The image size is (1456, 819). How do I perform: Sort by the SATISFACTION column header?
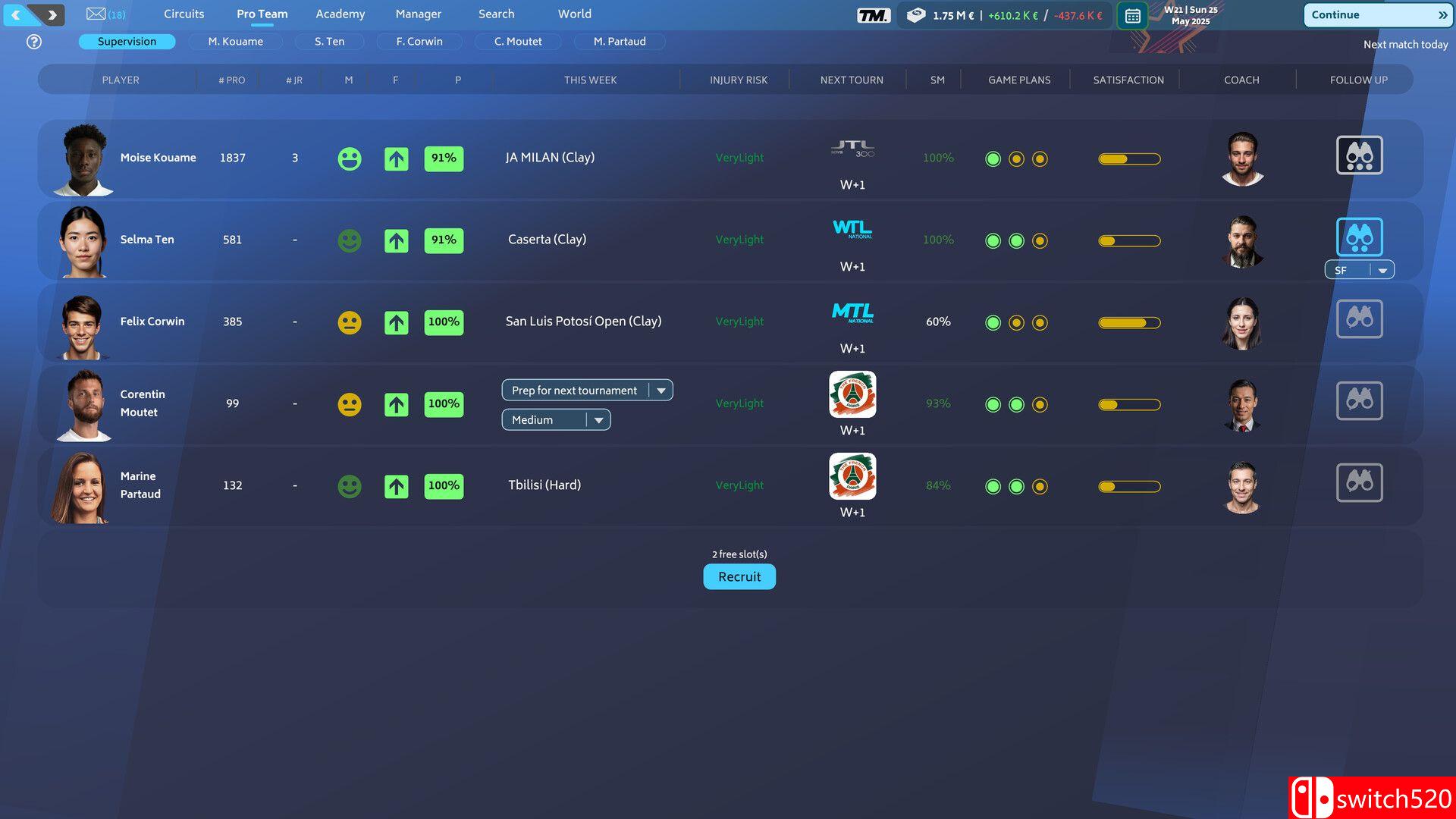click(1128, 80)
